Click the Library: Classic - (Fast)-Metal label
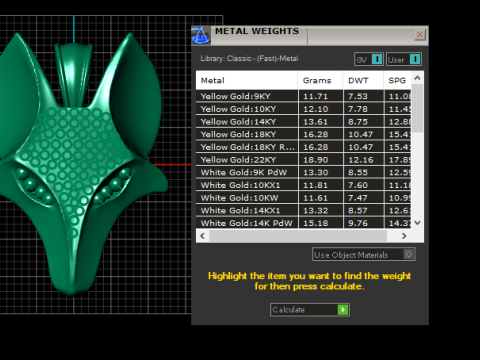480x360 pixels. pos(249,59)
